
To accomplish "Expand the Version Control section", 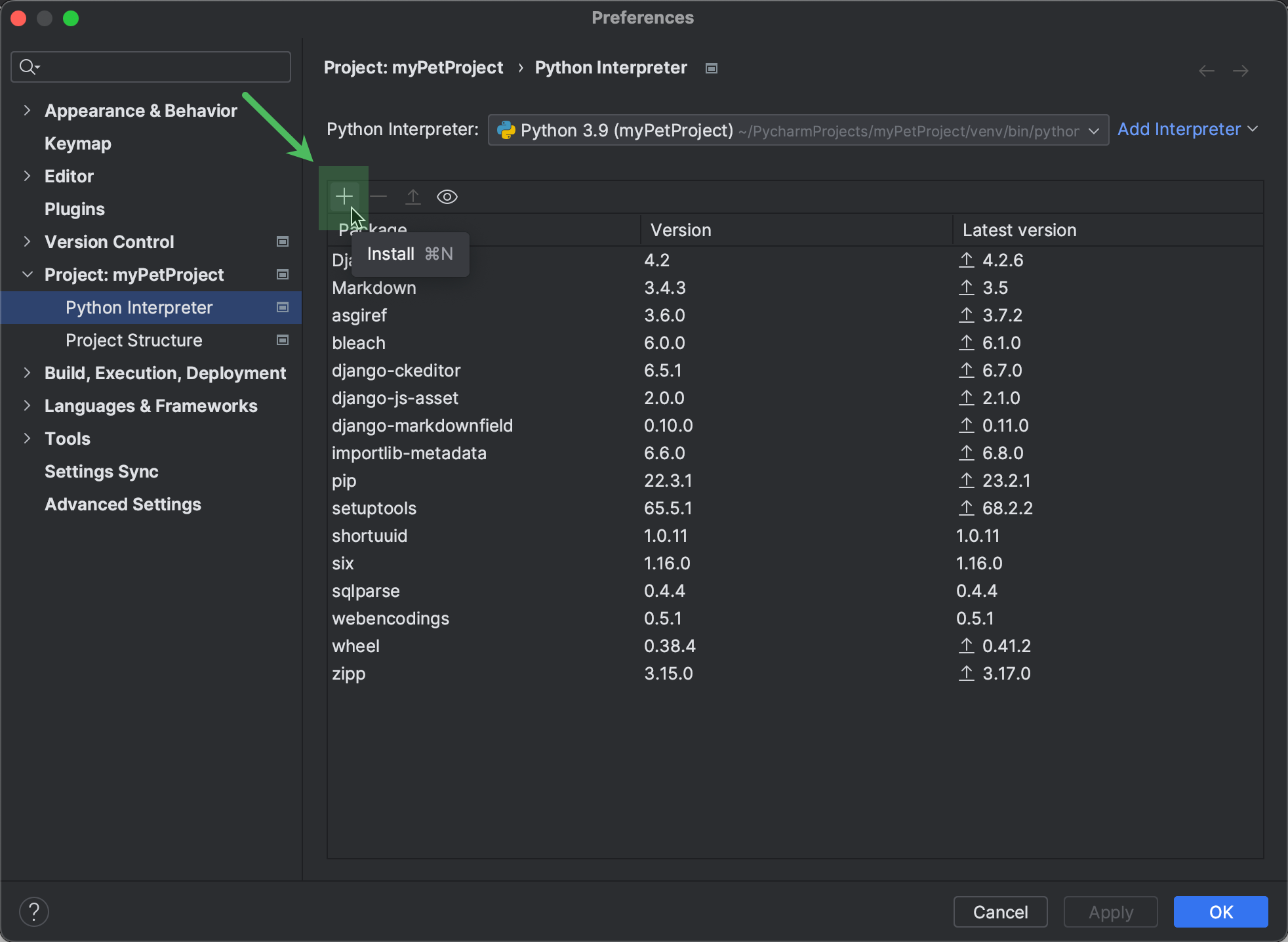I will (x=27, y=241).
